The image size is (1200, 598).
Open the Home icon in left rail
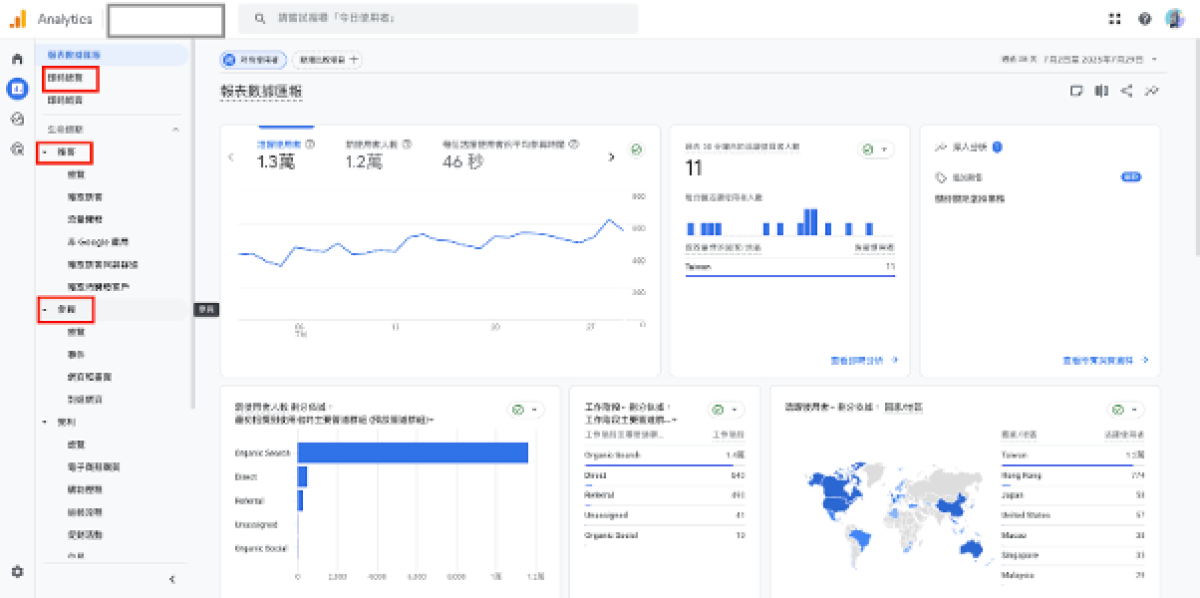point(17,59)
